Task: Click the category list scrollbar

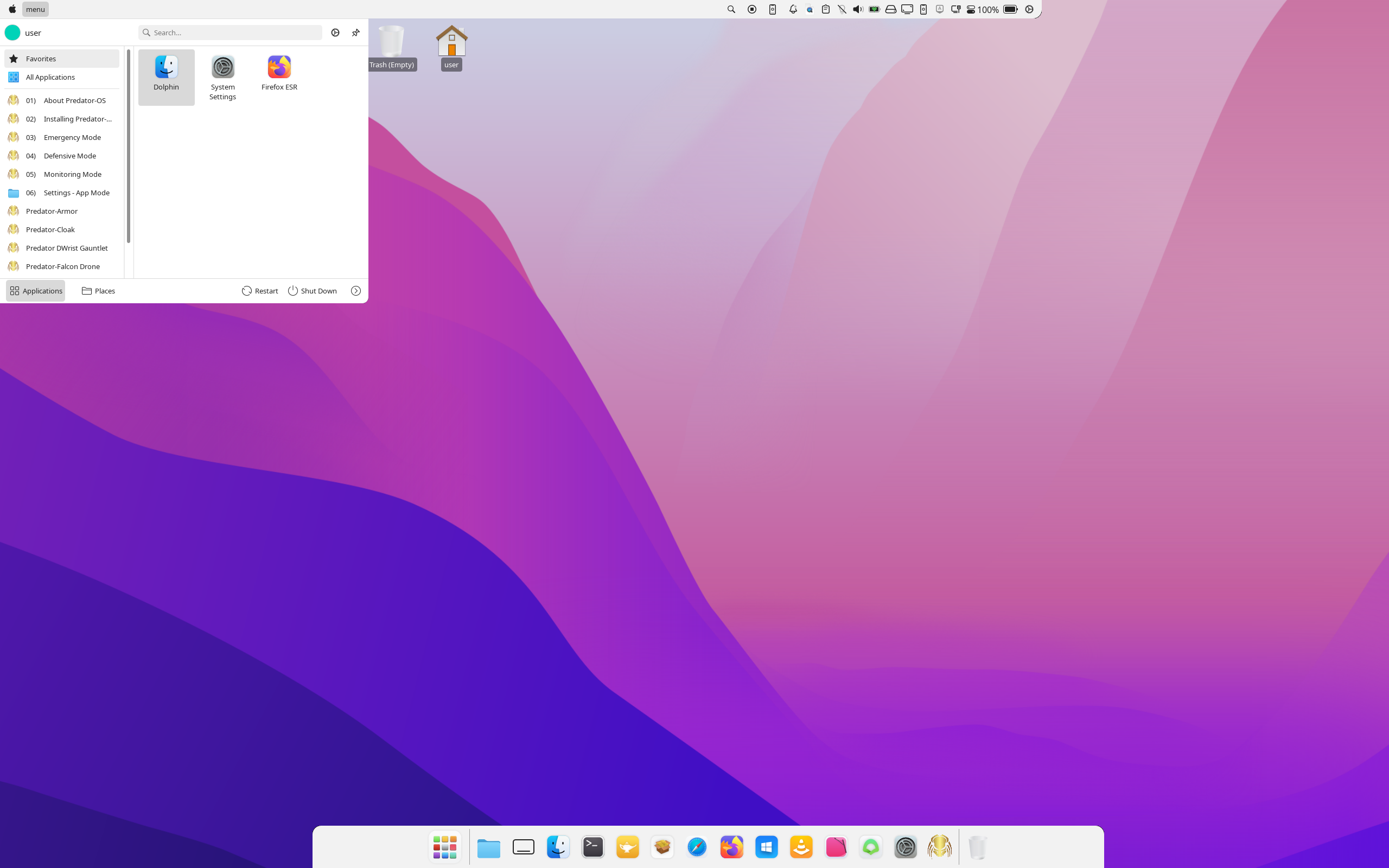Action: click(x=129, y=146)
